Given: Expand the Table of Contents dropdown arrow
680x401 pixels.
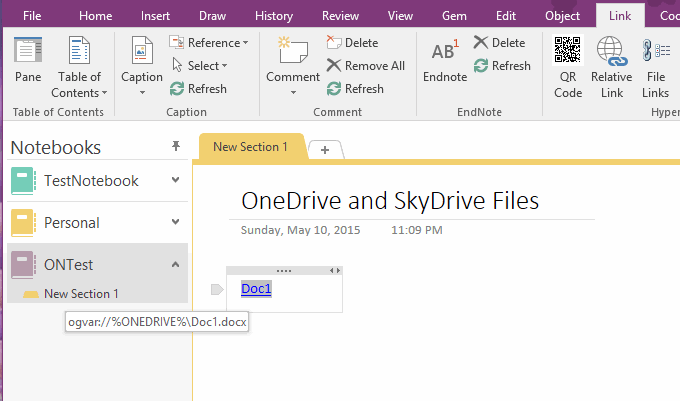Looking at the screenshot, I should (x=105, y=93).
